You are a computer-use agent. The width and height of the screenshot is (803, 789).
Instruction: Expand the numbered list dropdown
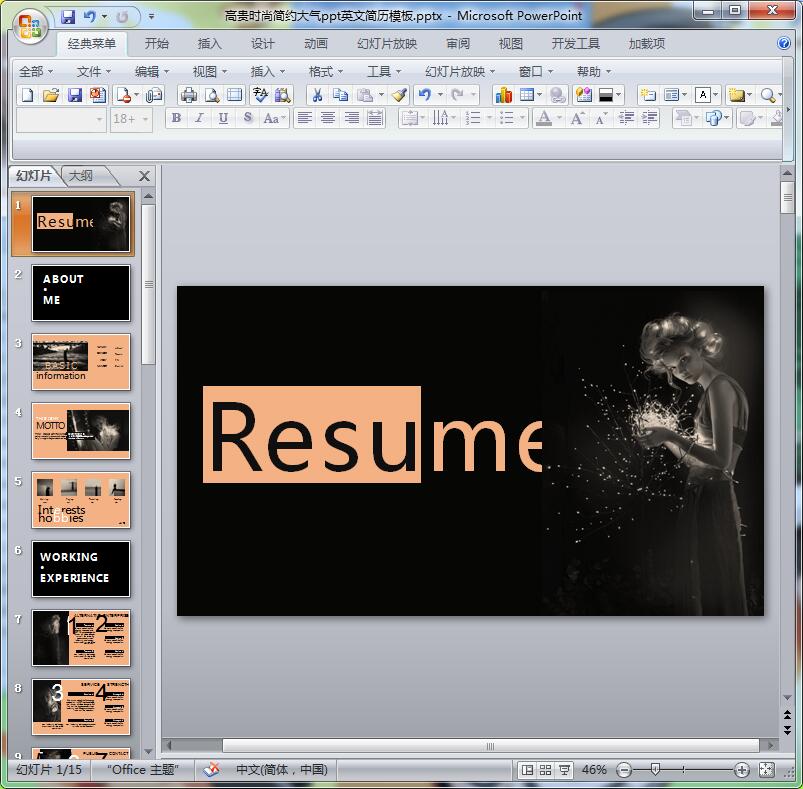click(490, 119)
